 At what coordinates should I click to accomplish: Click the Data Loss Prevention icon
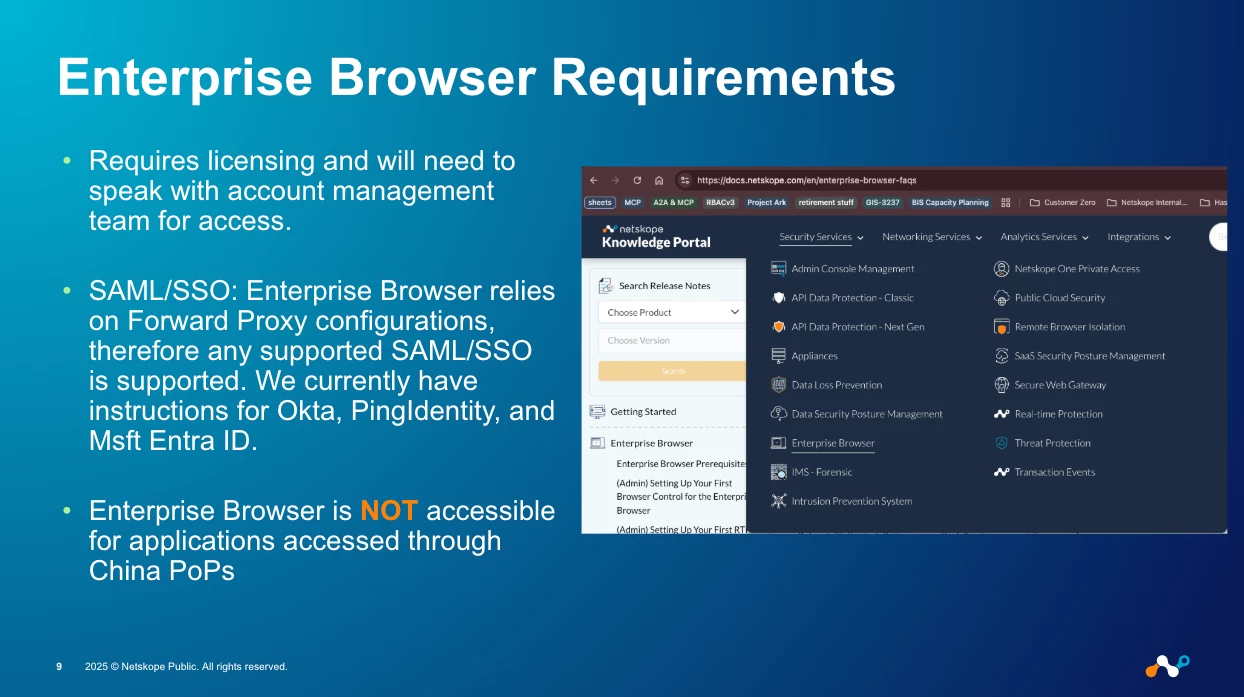tap(778, 385)
